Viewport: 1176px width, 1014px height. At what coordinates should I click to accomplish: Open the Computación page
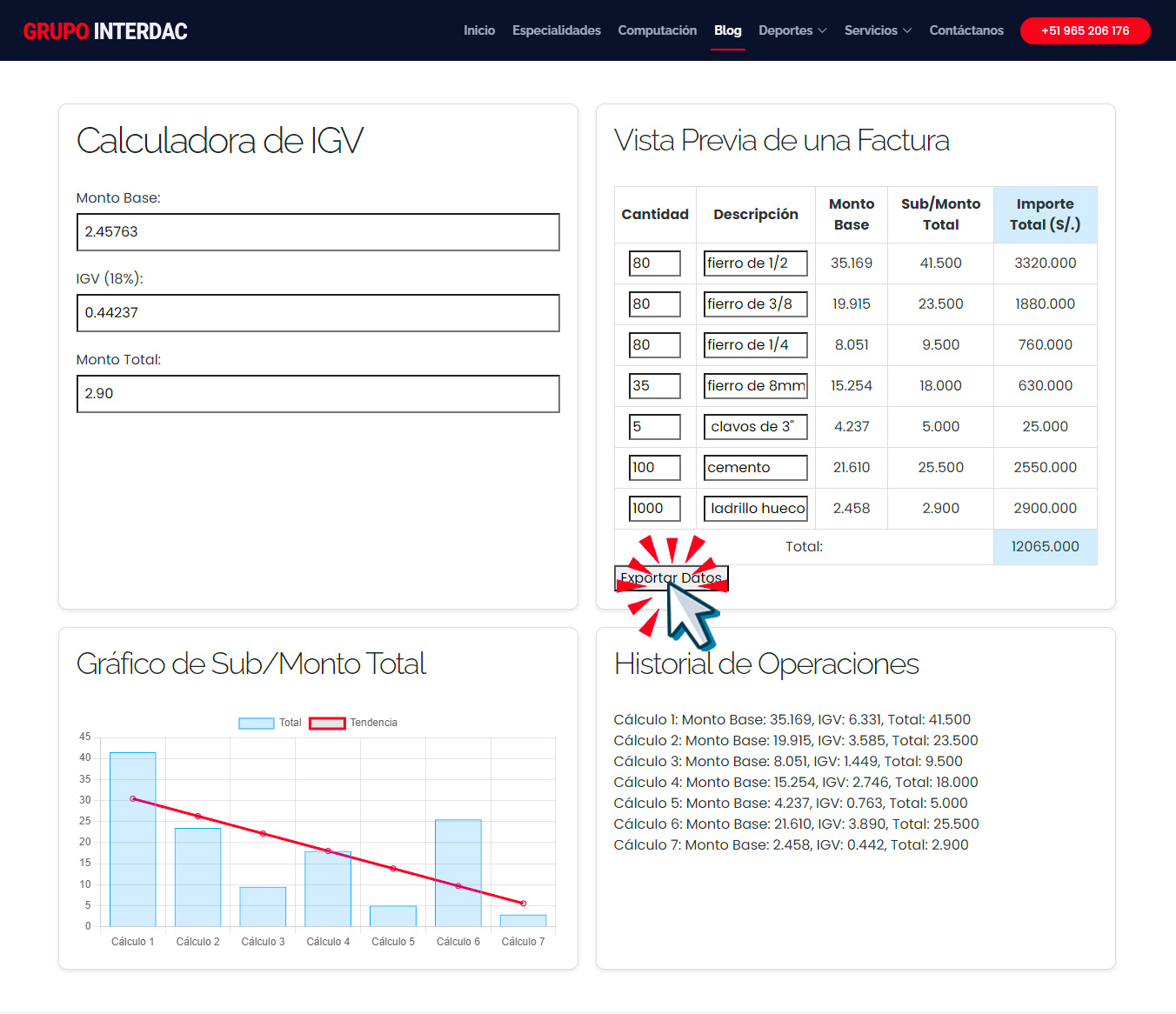click(x=657, y=30)
